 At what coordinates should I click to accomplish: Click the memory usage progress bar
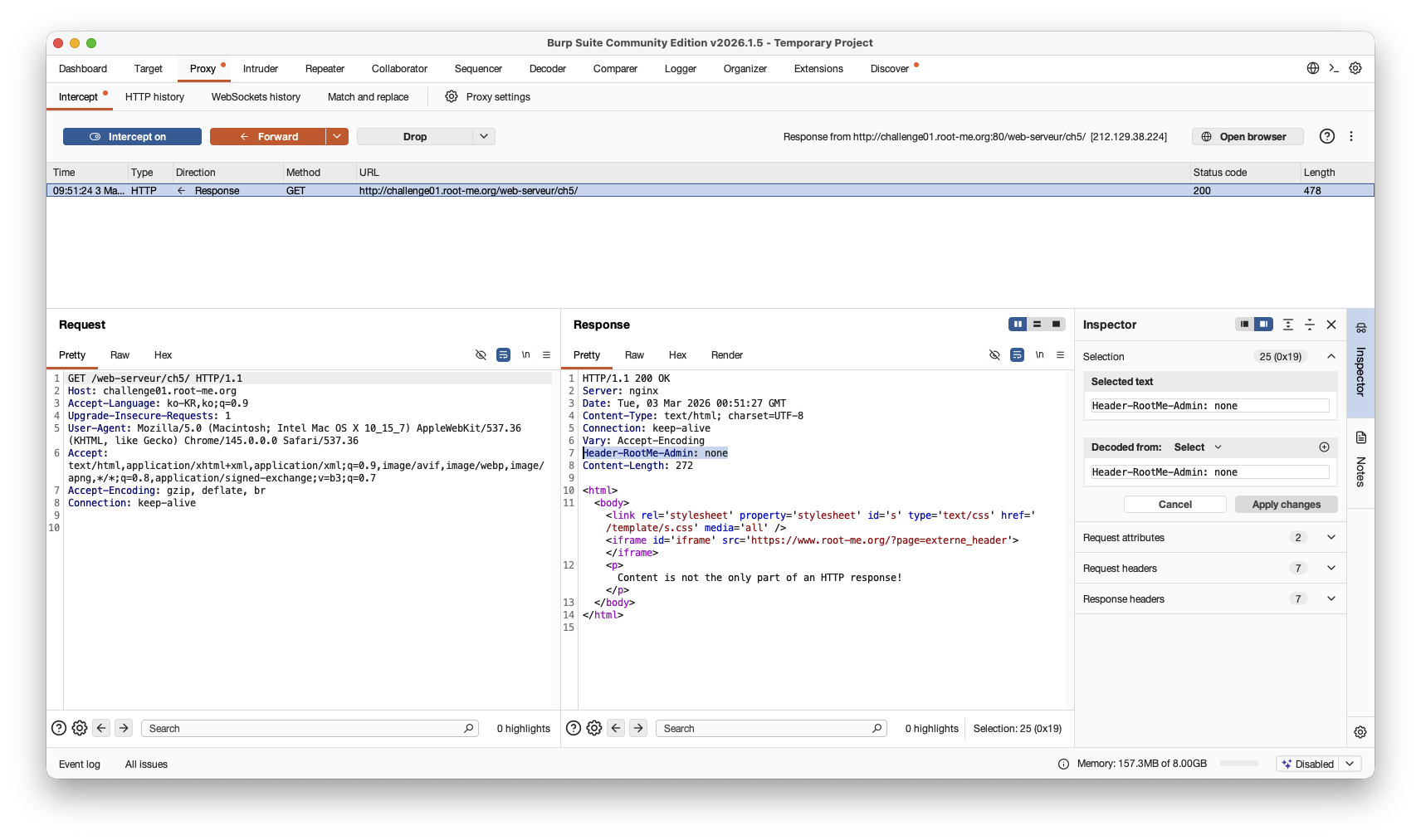(1239, 764)
